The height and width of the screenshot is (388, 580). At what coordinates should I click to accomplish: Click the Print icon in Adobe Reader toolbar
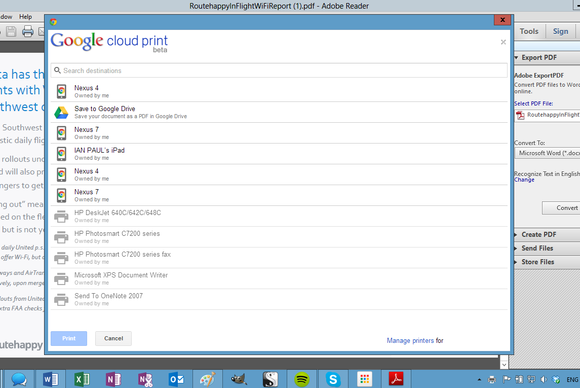28,31
